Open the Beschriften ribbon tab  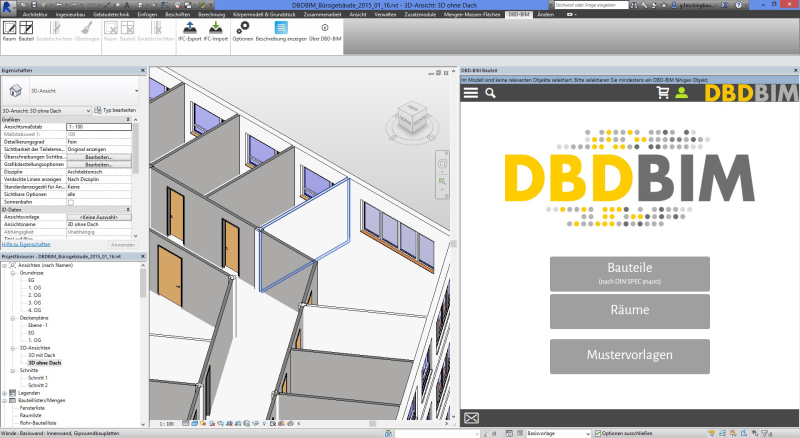coord(178,15)
